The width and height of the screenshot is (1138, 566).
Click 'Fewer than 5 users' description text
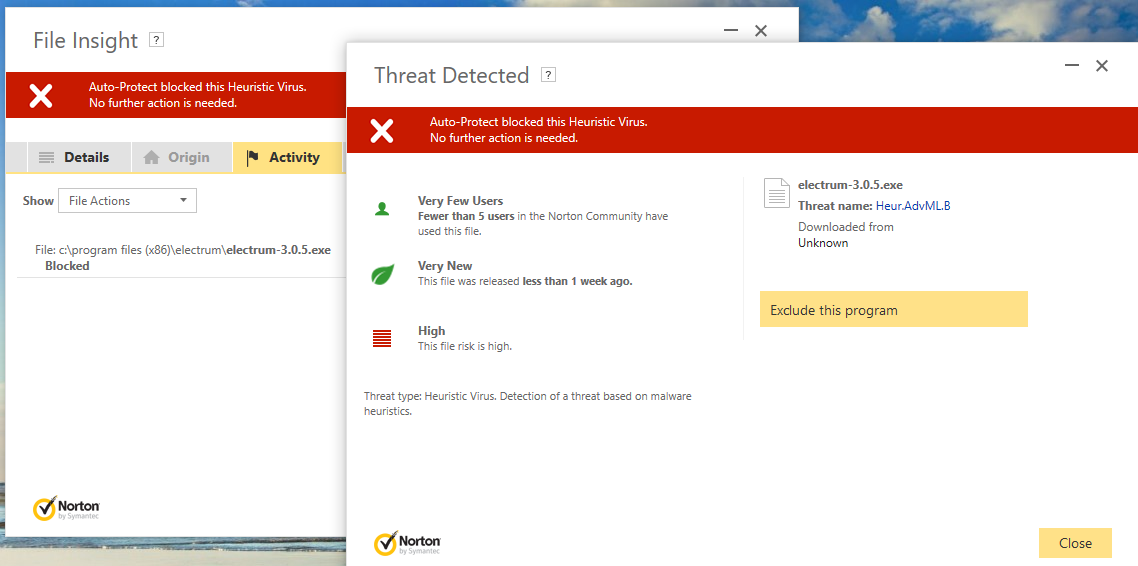(x=543, y=224)
